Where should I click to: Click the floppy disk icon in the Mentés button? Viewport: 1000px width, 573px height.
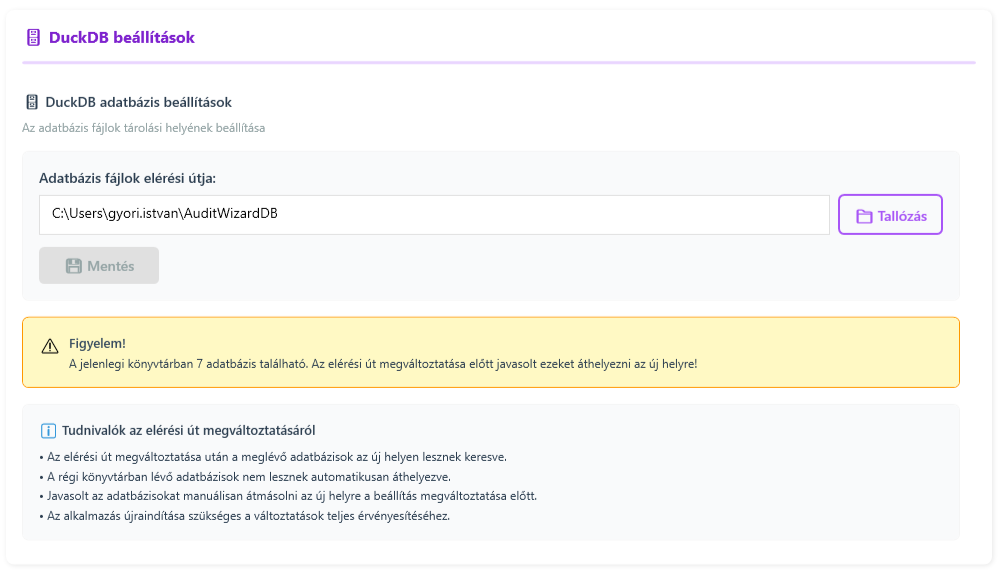[73, 266]
